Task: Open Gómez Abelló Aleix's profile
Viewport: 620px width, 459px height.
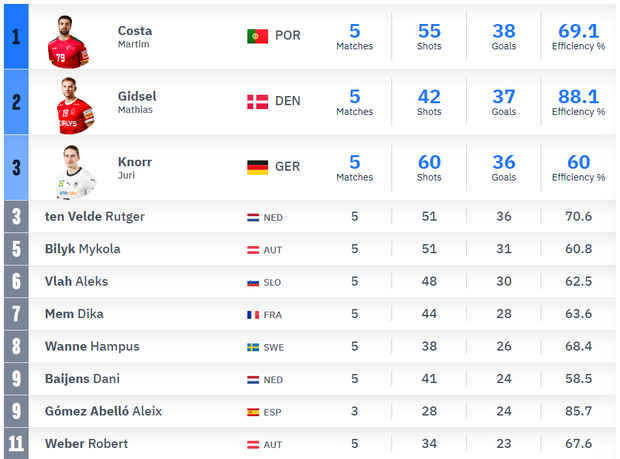Action: click(x=103, y=411)
